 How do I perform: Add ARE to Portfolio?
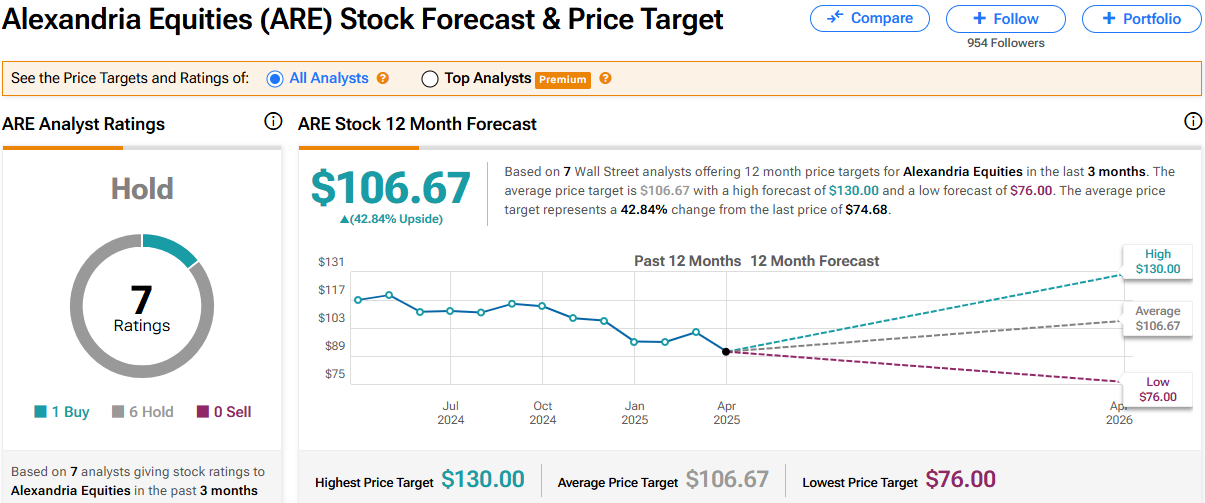1141,19
